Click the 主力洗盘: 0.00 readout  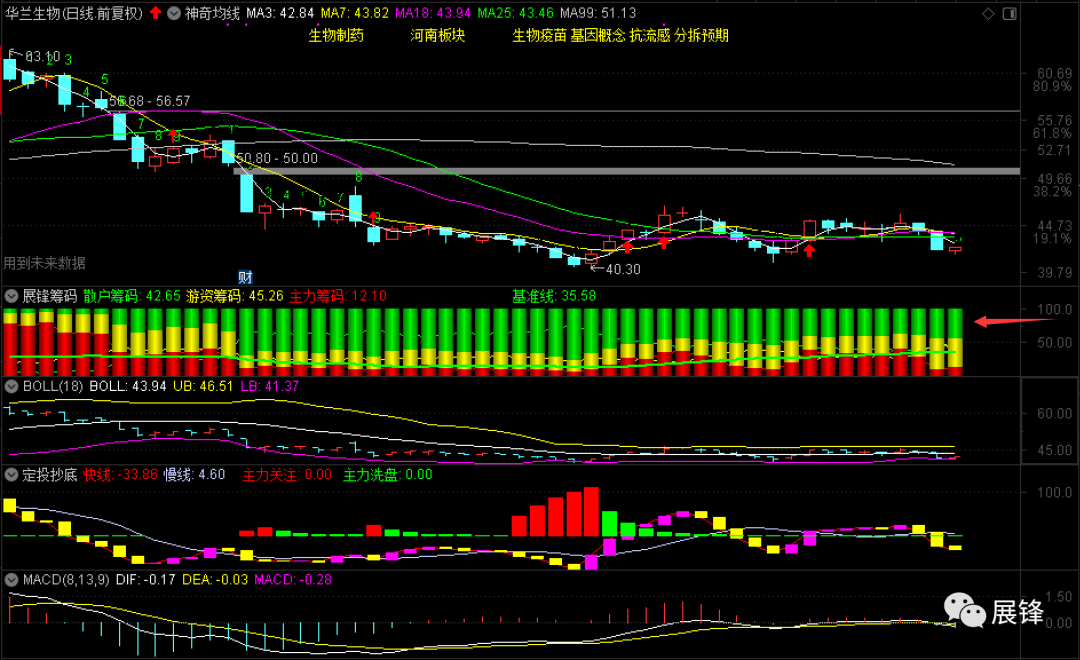pos(388,475)
